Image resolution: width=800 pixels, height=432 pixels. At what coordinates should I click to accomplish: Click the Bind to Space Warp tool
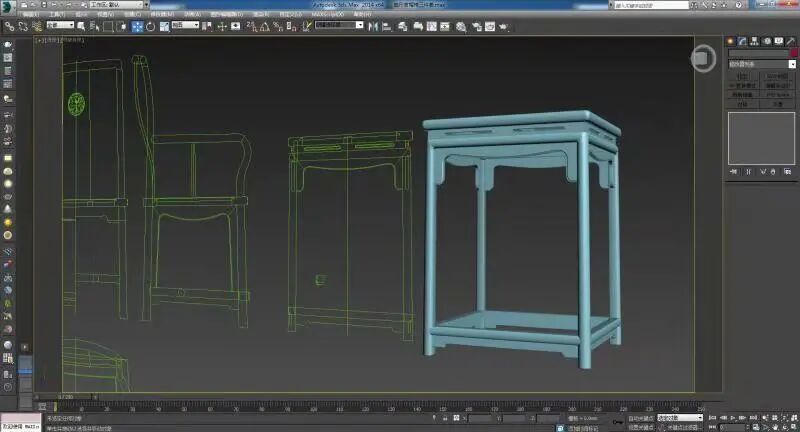pos(37,26)
